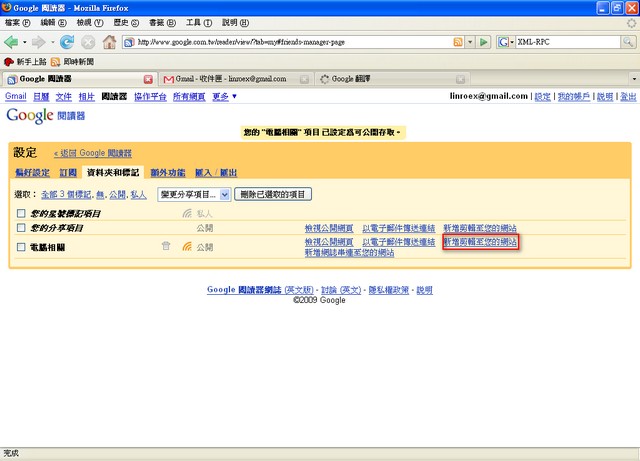Open the 我的帳戶 link
Image resolution: width=640 pixels, height=461 pixels.
[573, 97]
